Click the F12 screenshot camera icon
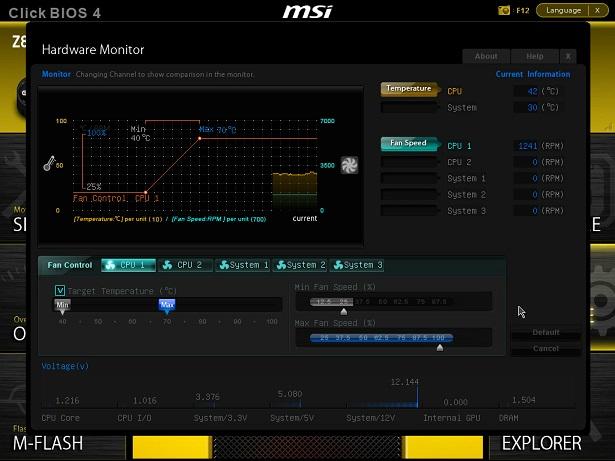Viewport: 615px width, 461px height. click(504, 11)
